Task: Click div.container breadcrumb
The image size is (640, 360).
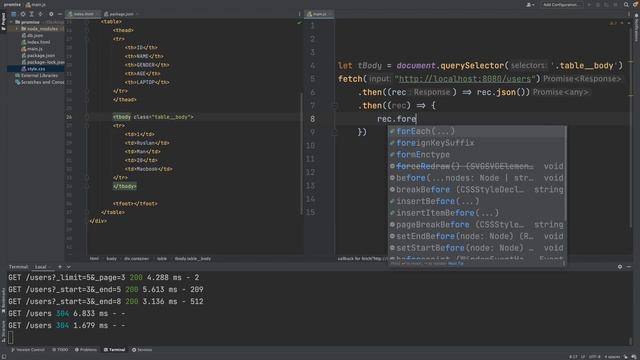Action: tap(136, 259)
